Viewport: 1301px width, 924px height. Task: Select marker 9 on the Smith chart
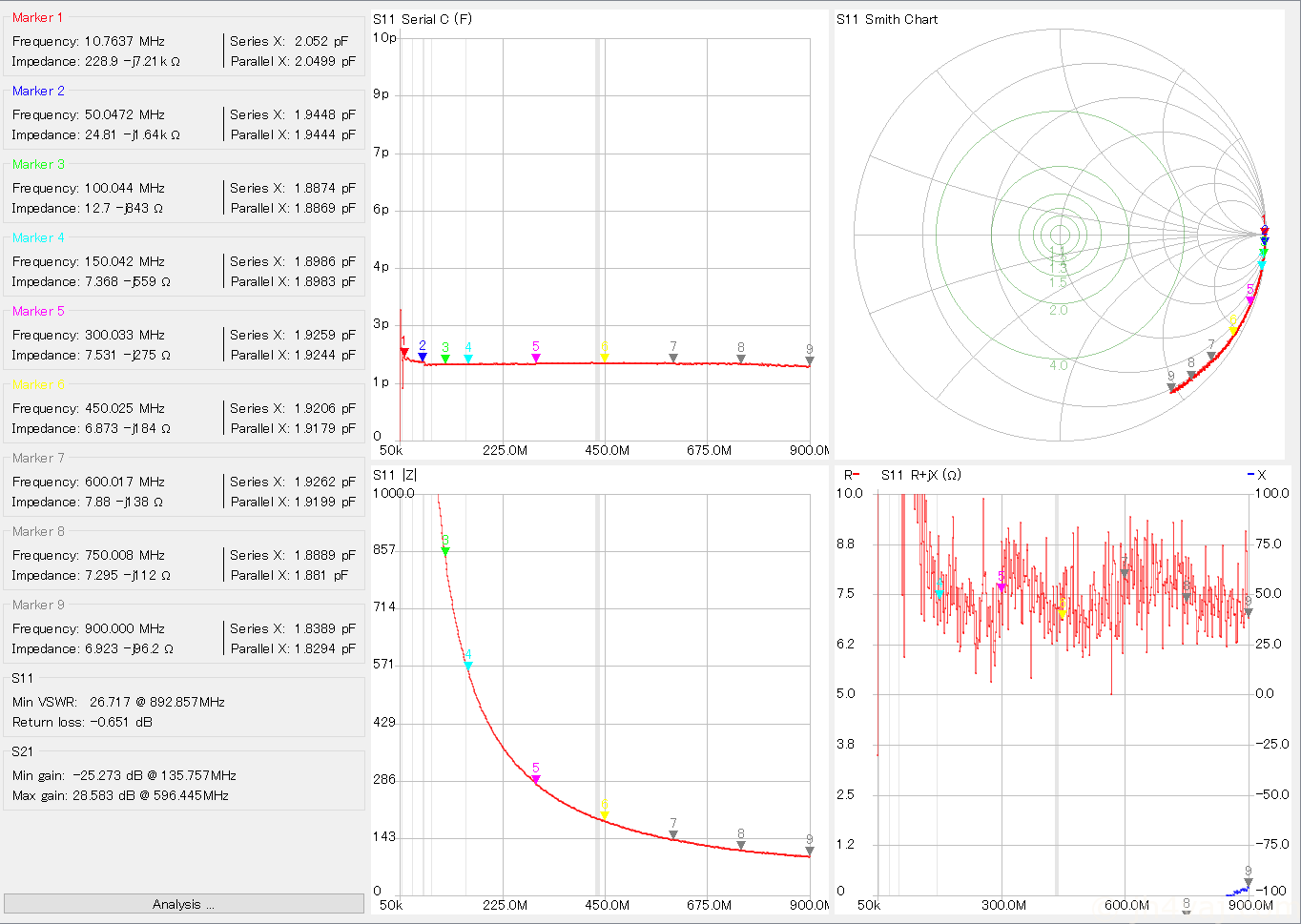pos(1172,388)
